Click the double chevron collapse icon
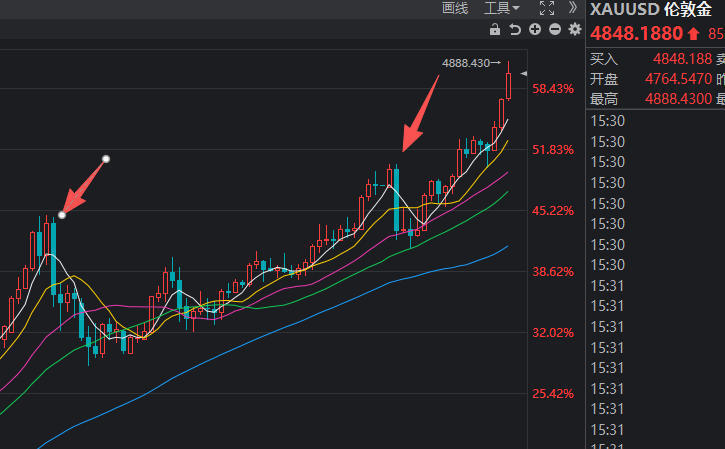Viewport: 725px width, 449px height. 573,7
